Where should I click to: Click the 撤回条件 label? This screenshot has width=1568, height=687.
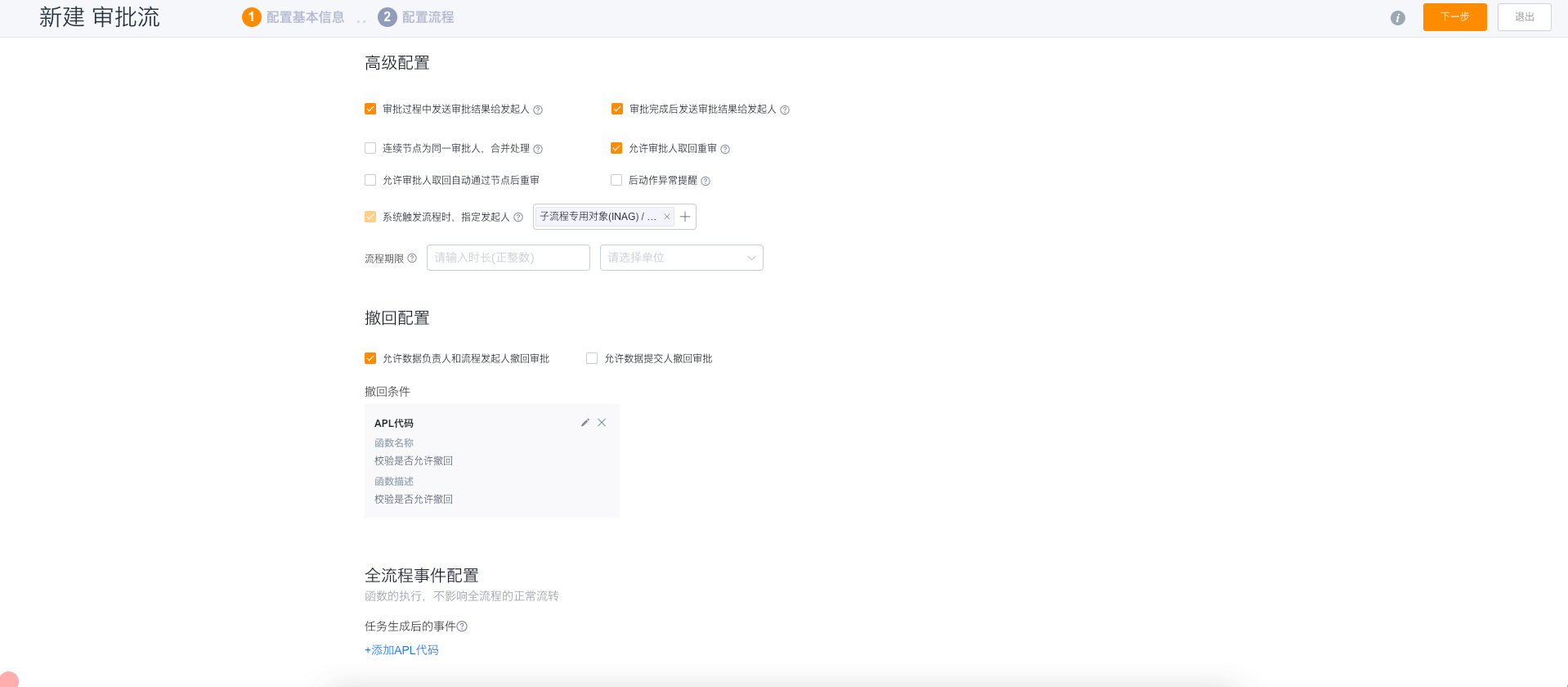[388, 392]
